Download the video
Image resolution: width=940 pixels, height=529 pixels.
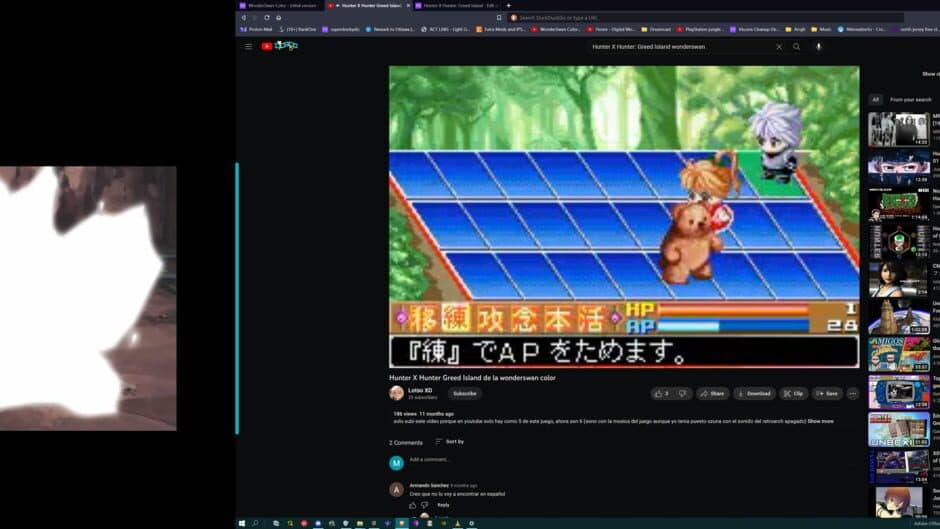click(x=754, y=393)
